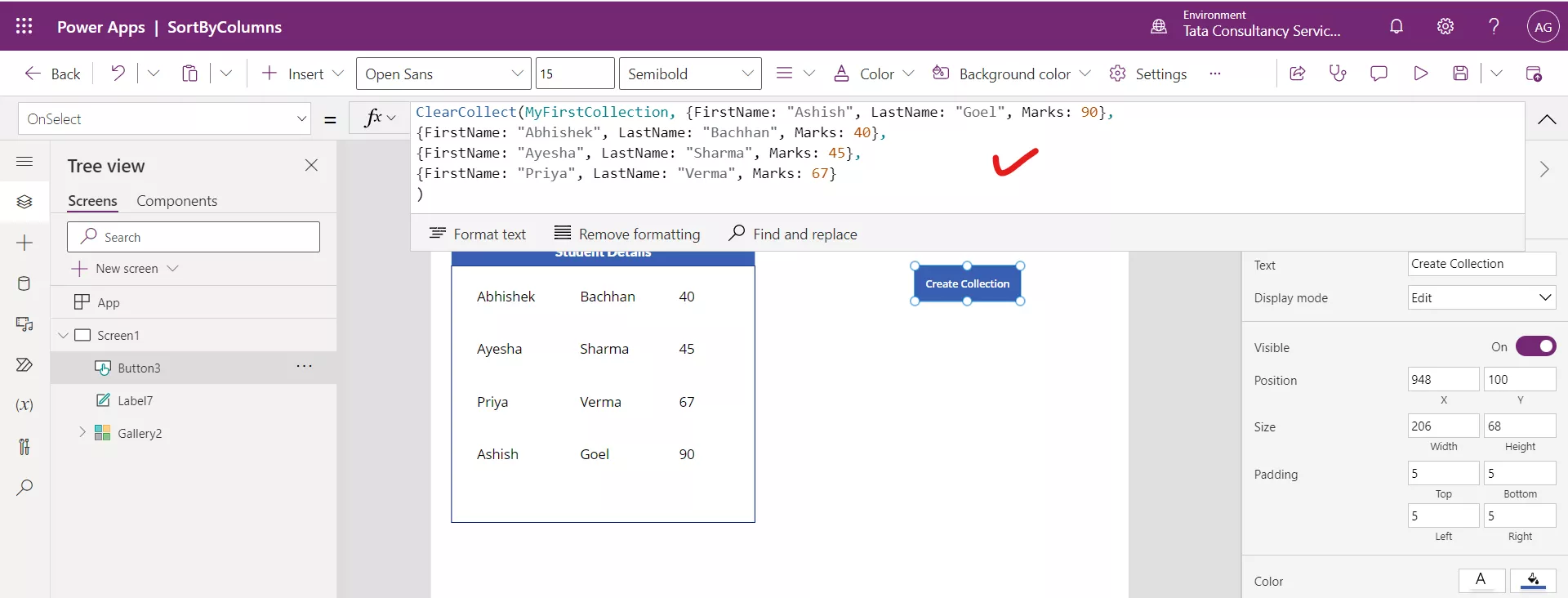Expand the paste options arrow

pos(226,74)
